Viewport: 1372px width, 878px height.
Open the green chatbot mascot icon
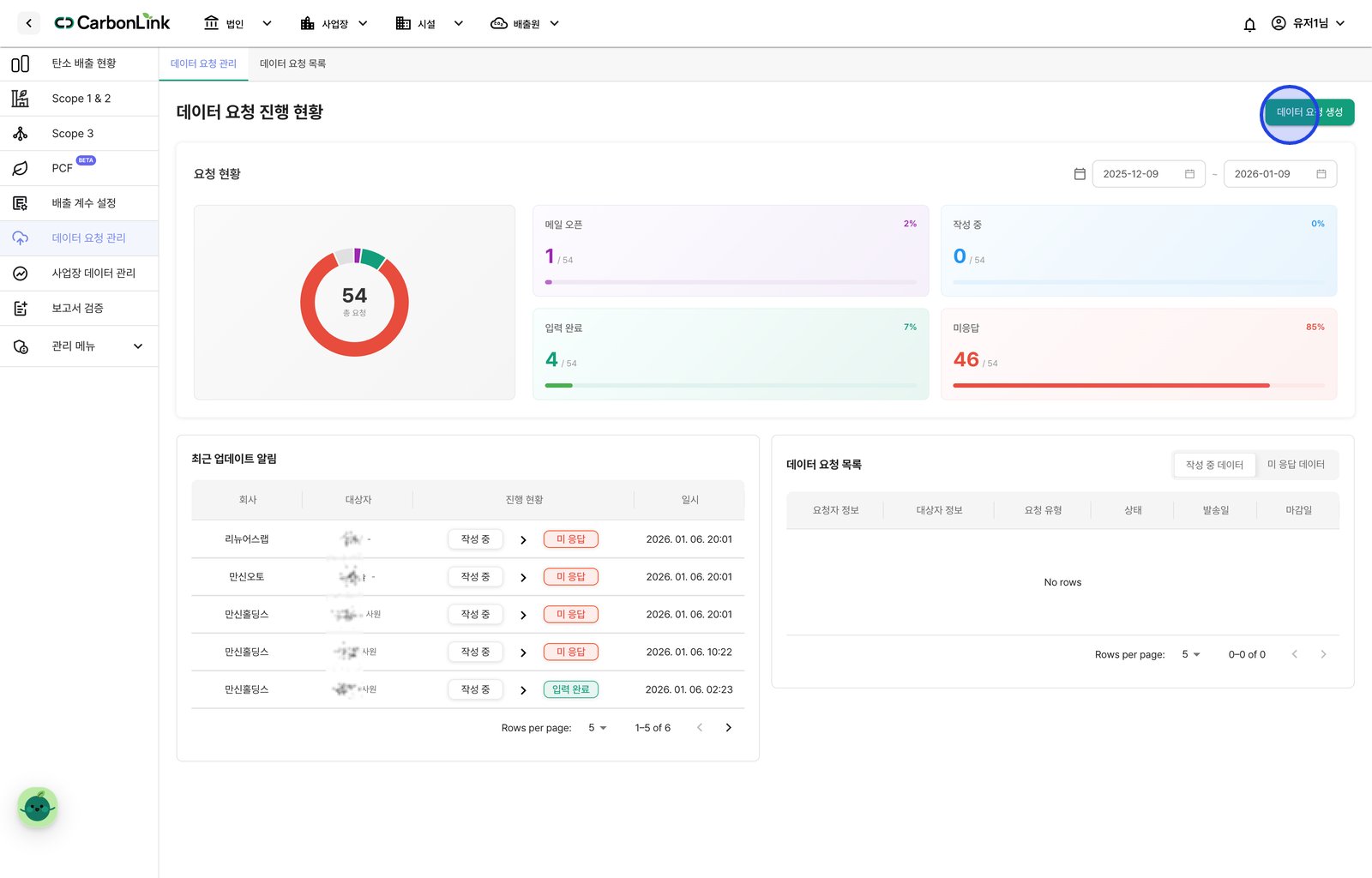[38, 808]
